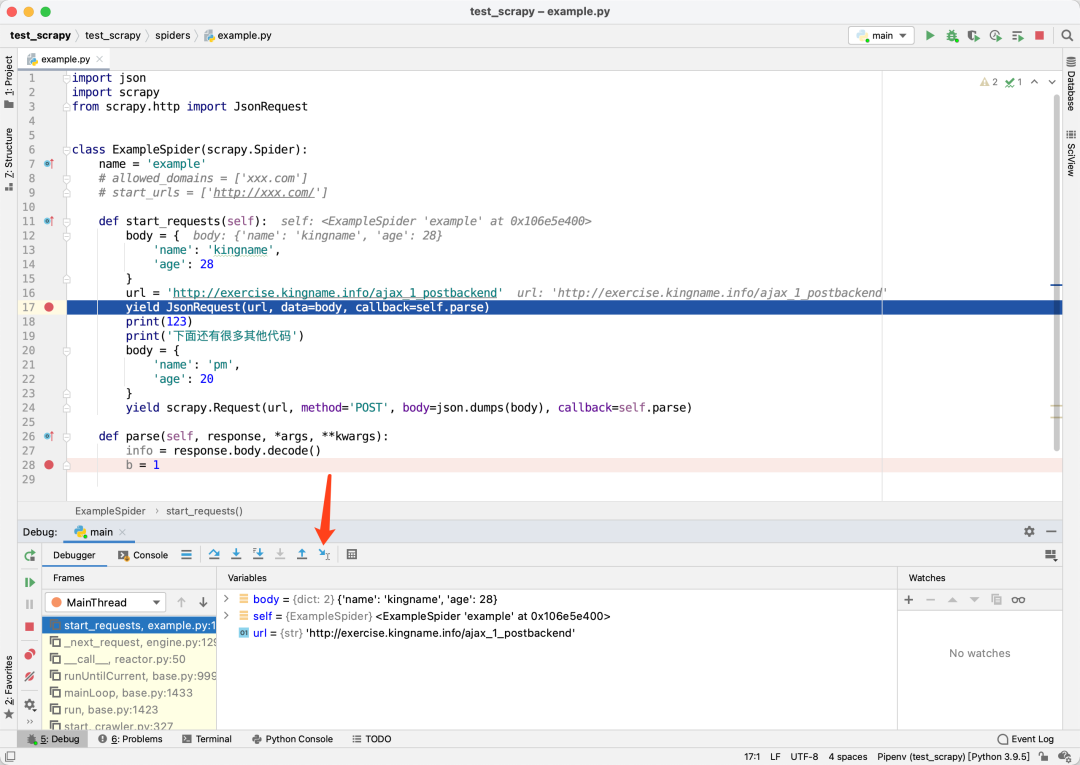
Task: Select previous frame with up arrow
Action: (181, 602)
